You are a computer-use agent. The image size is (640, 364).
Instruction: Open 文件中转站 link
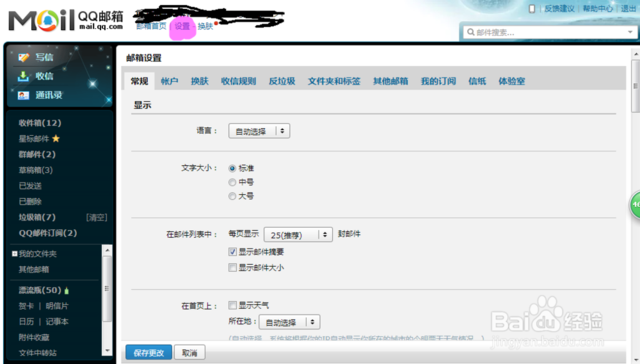pyautogui.click(x=38, y=353)
